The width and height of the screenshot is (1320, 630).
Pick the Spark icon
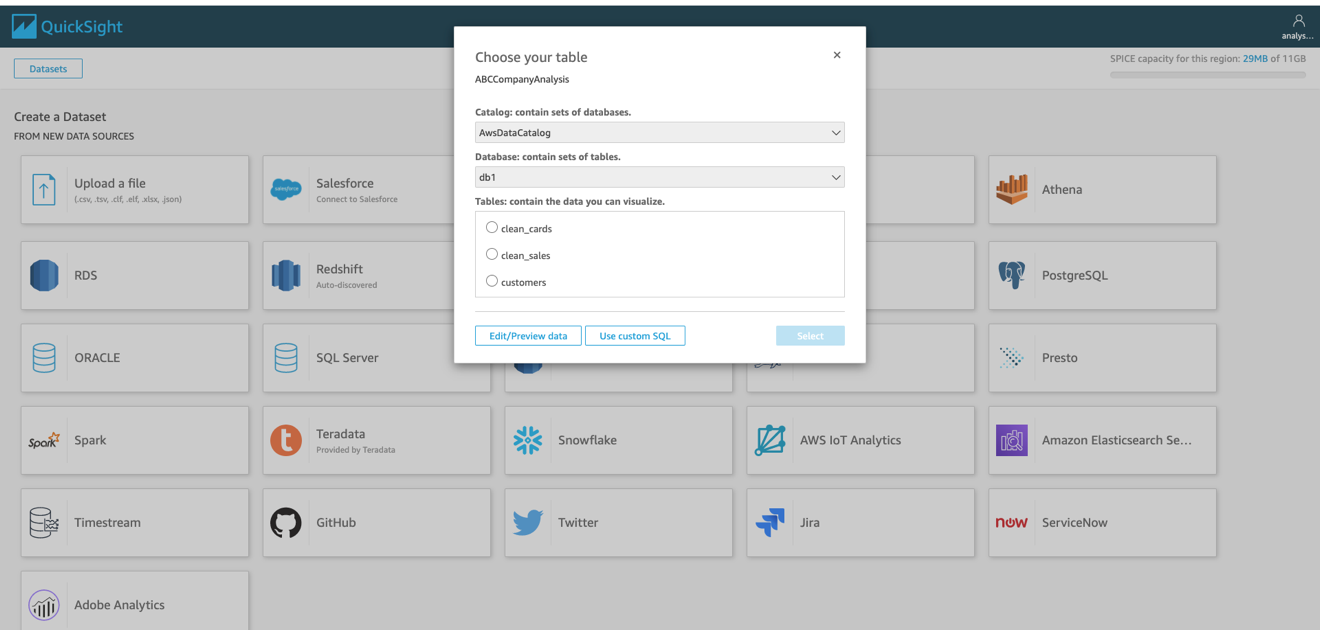coord(44,440)
